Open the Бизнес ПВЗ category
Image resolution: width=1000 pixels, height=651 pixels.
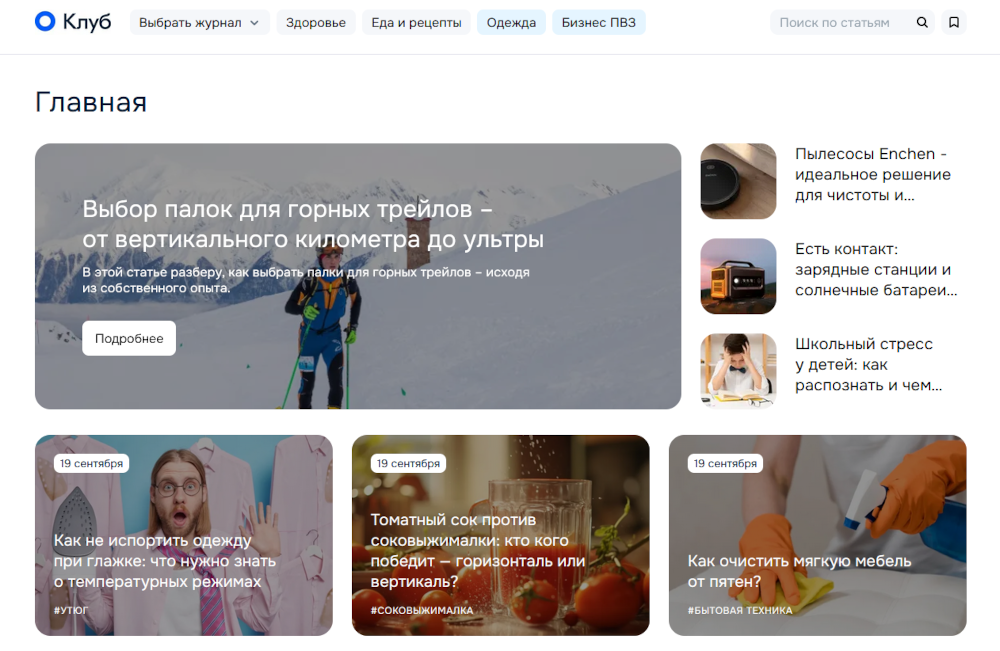tap(599, 22)
